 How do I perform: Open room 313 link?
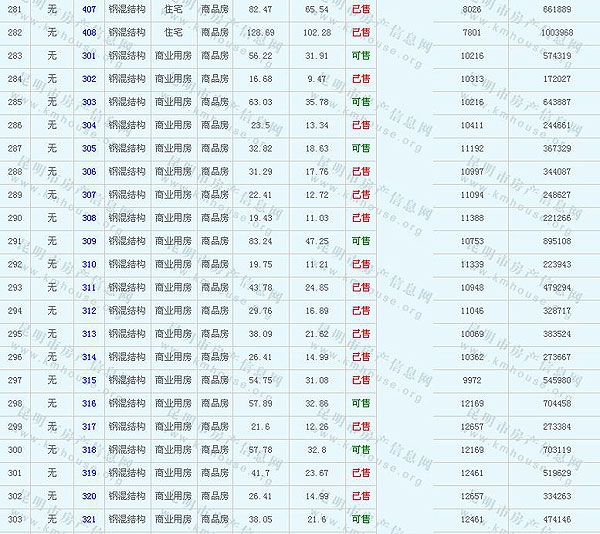point(89,334)
